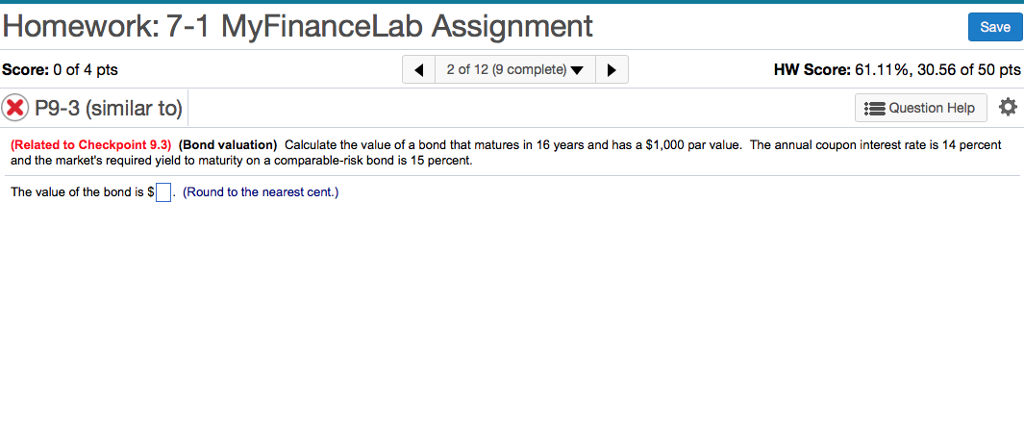Click the 'The value of the bond is' label

pos(78,192)
